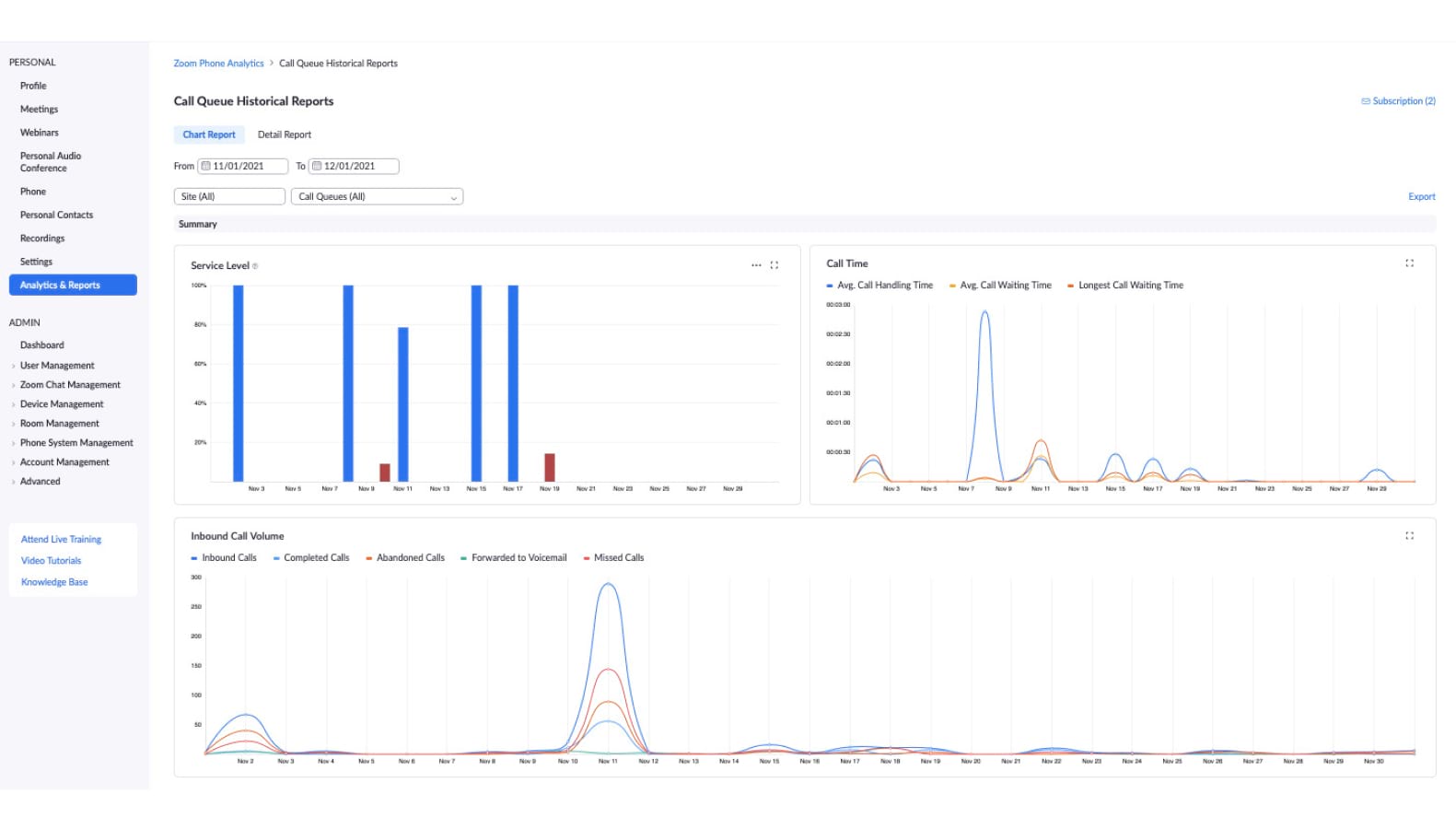Open Zoom Phone Analytics breadcrumb link
The height and width of the screenshot is (829, 1456).
pos(218,64)
